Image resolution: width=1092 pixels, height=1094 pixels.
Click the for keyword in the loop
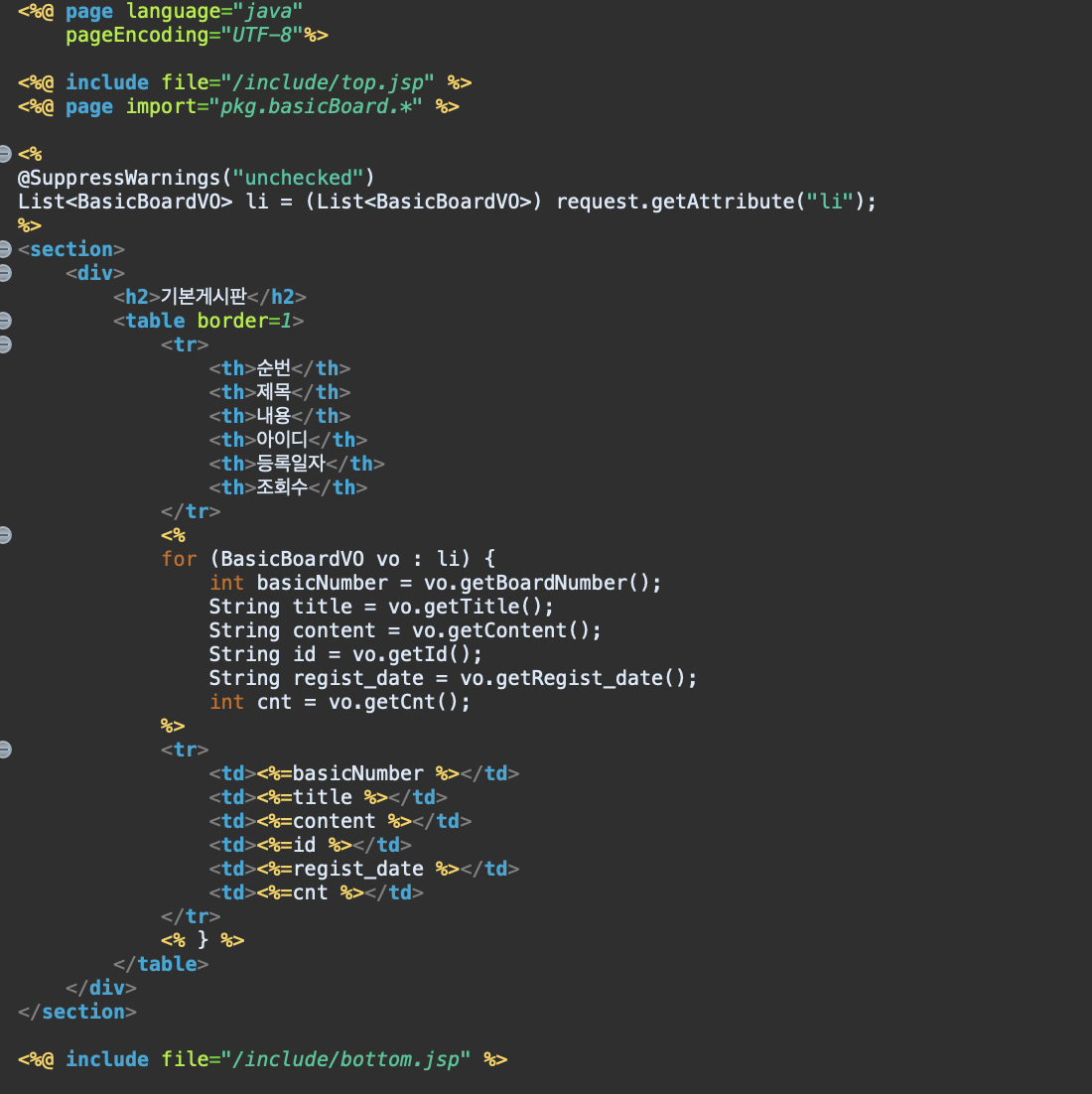(179, 559)
